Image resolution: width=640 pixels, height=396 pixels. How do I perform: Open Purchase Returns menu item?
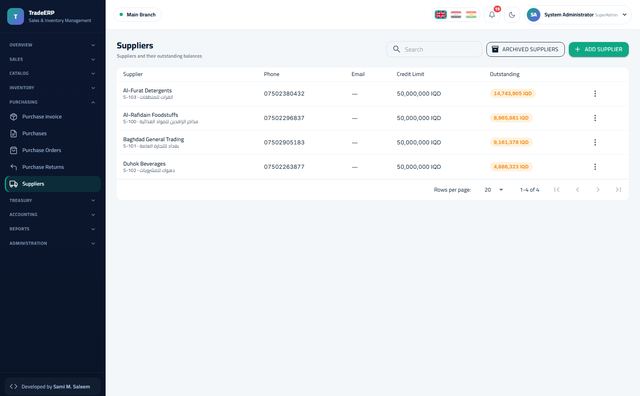(x=52, y=167)
